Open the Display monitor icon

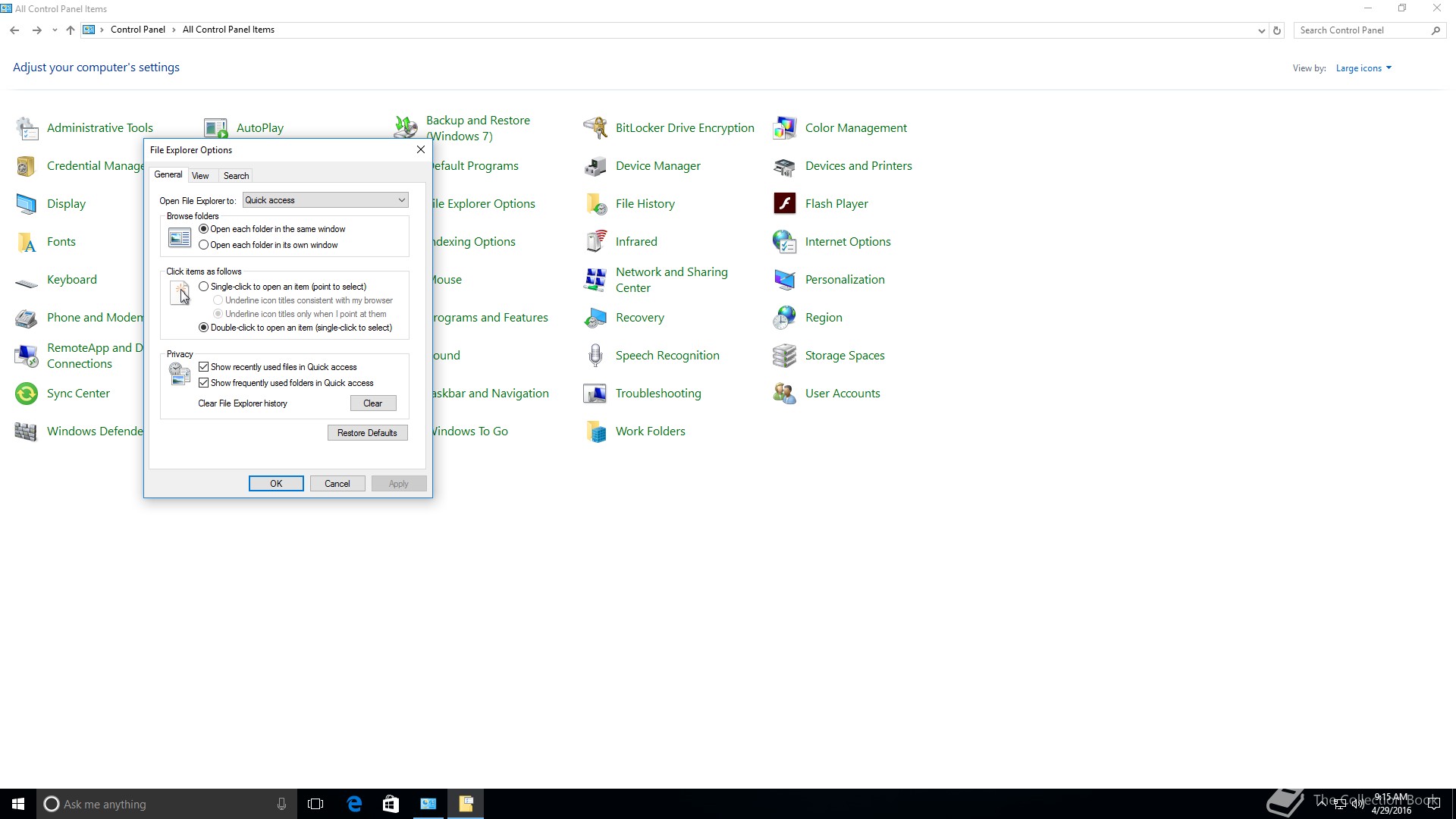(x=27, y=204)
